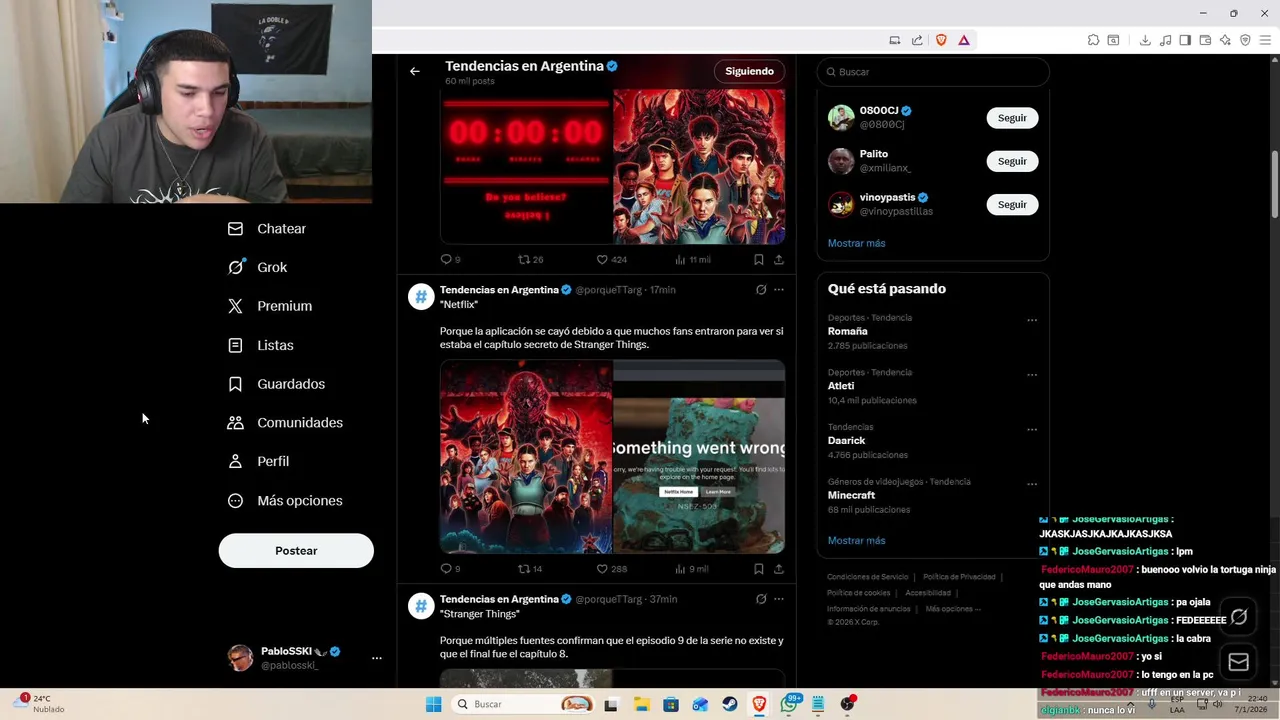The height and width of the screenshot is (720, 1280).
Task: Open PabloSSKI account options dots
Action: tap(377, 658)
